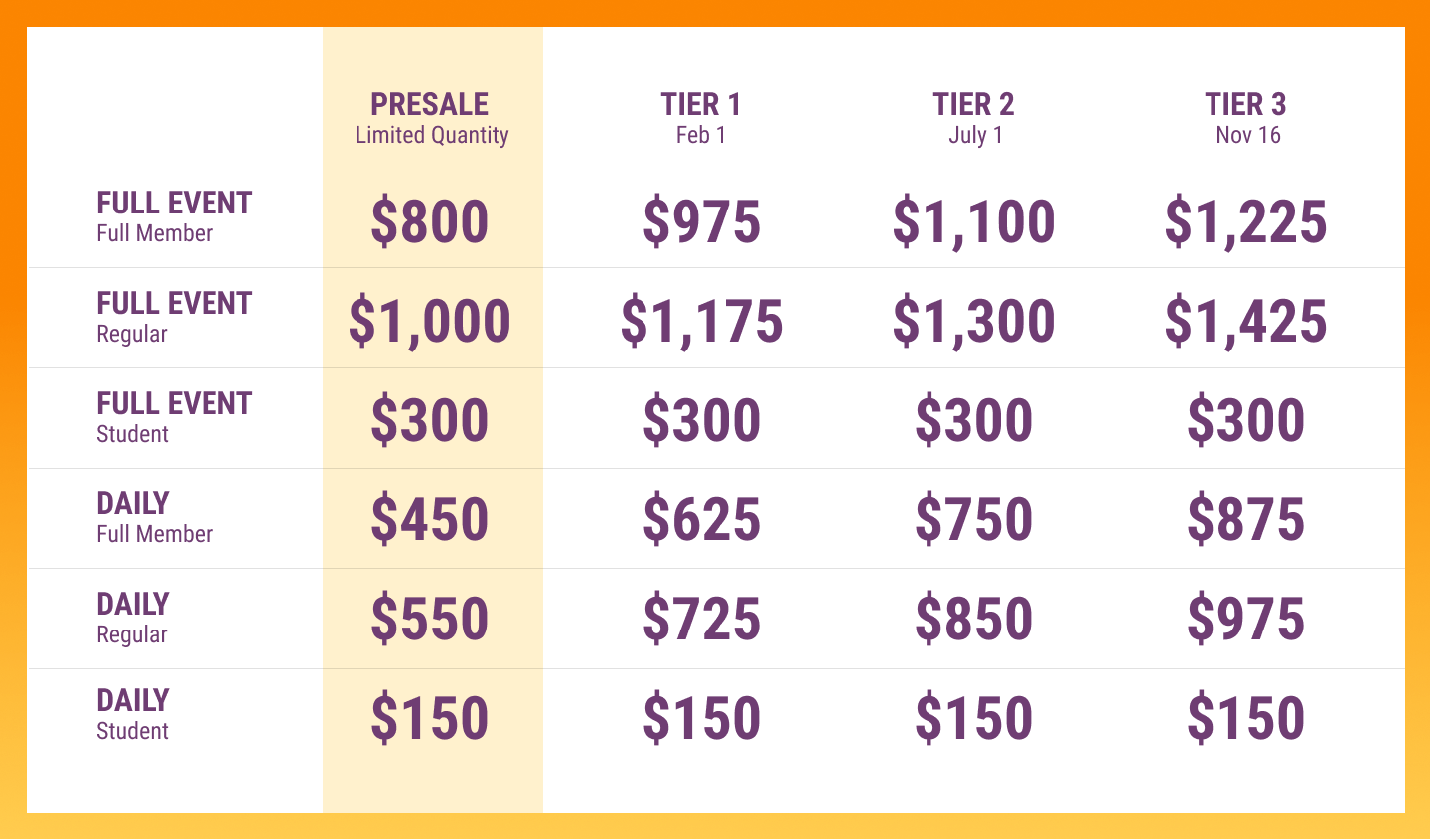Choose the $550 Daily Regular presale price
Image resolution: width=1430 pixels, height=840 pixels.
tap(430, 620)
